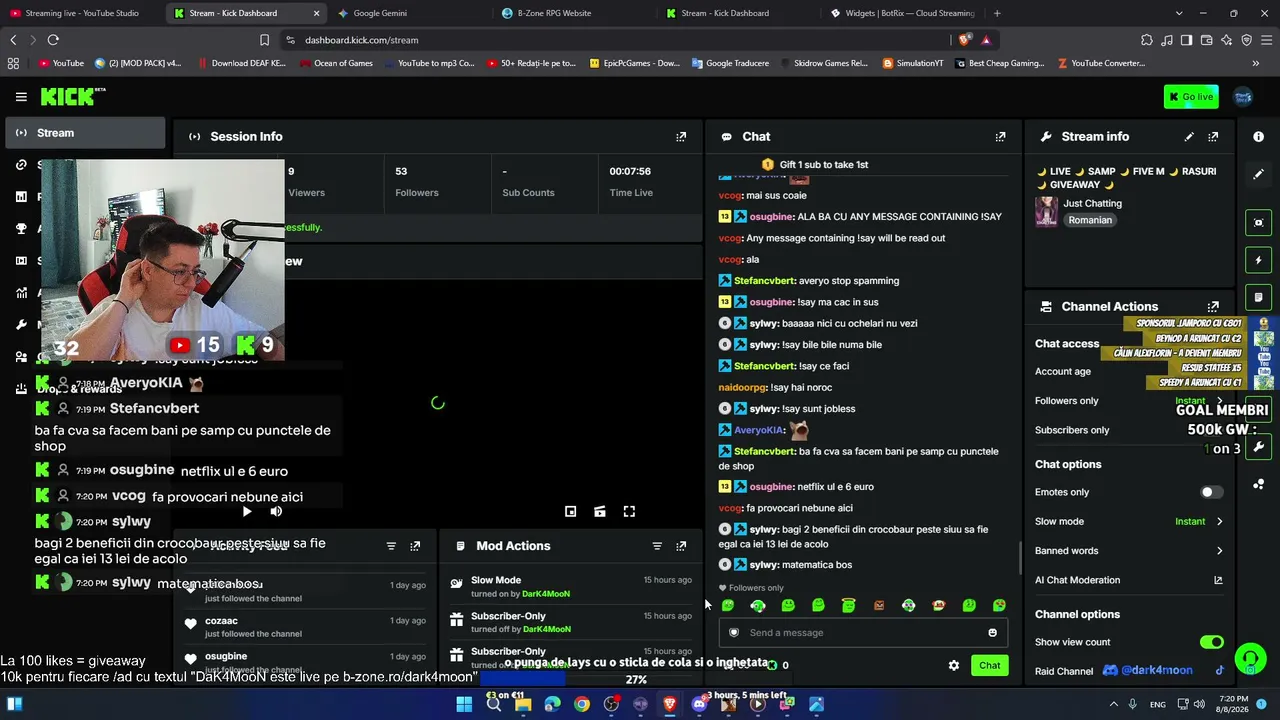Click the chat scrollbar
Screen dimensions: 1280x720
(1019, 558)
